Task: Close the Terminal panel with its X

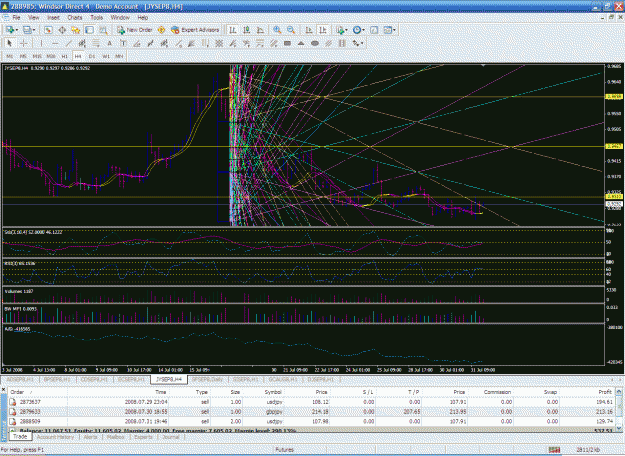Action: click(x=4, y=389)
